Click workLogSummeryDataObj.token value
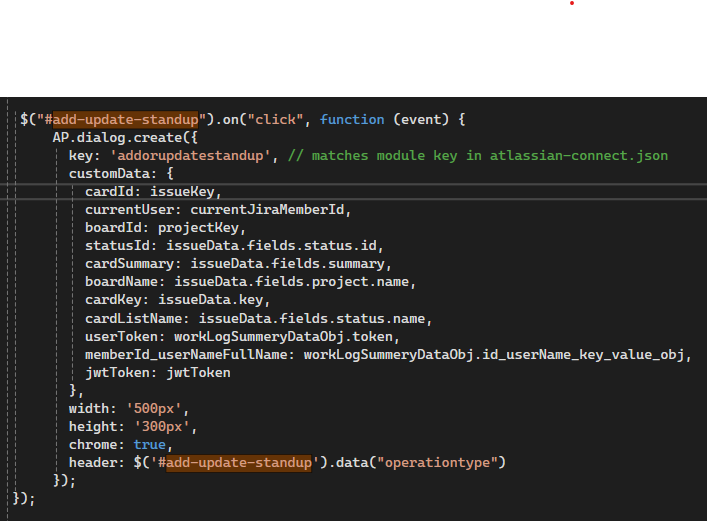The image size is (707, 521). tap(283, 337)
